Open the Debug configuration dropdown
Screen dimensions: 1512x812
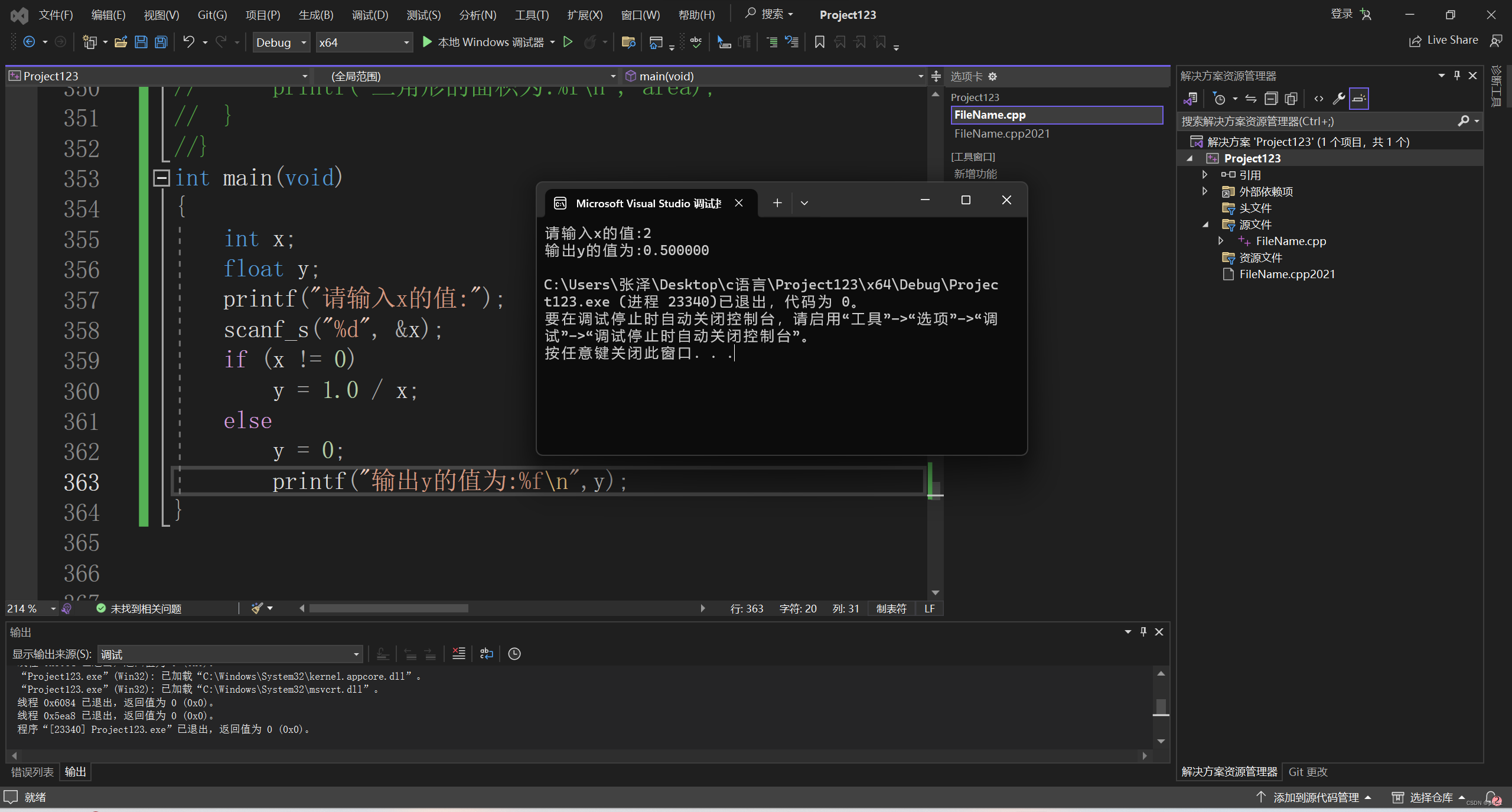coord(281,43)
